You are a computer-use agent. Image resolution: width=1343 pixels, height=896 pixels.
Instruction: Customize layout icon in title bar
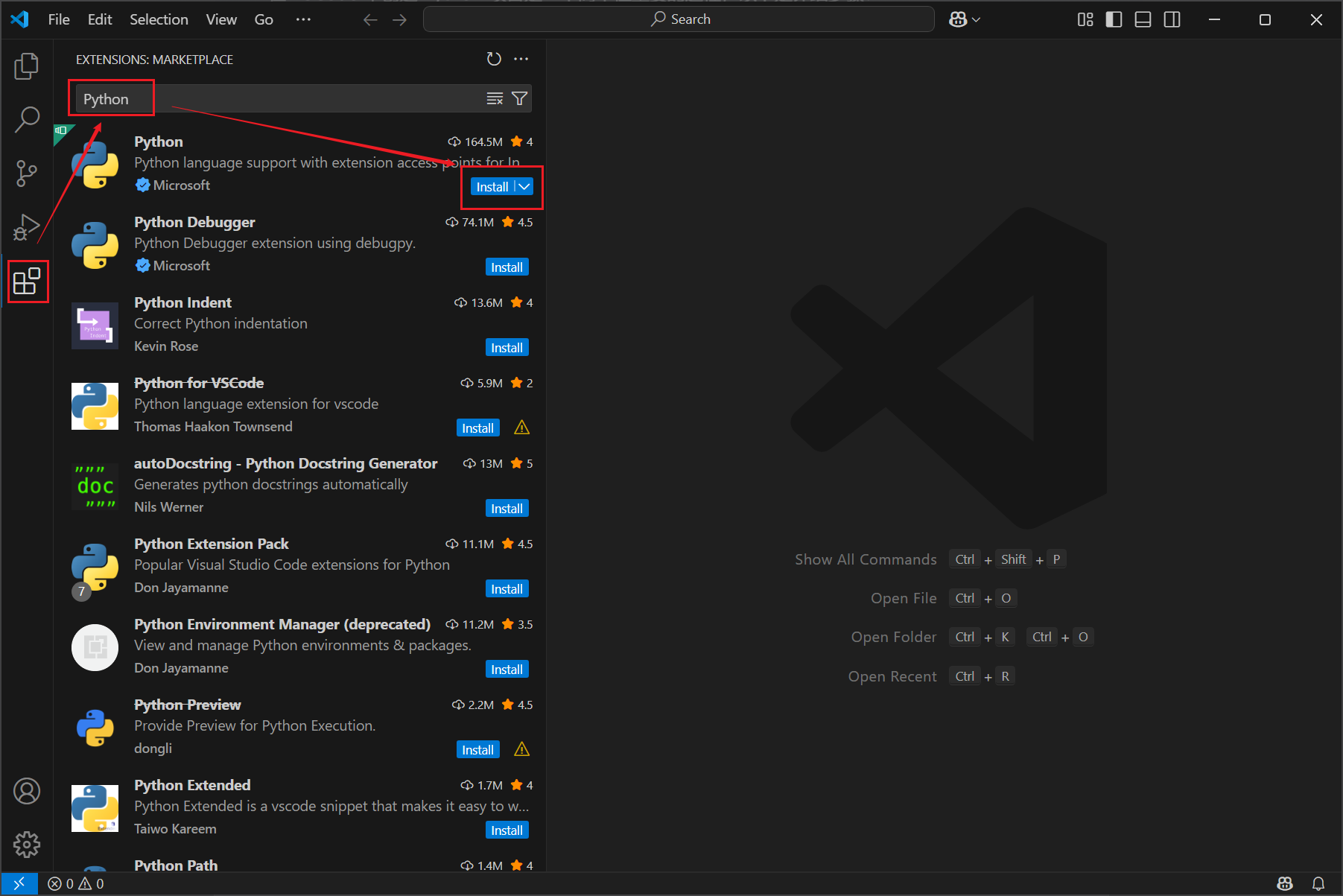pos(1085,19)
